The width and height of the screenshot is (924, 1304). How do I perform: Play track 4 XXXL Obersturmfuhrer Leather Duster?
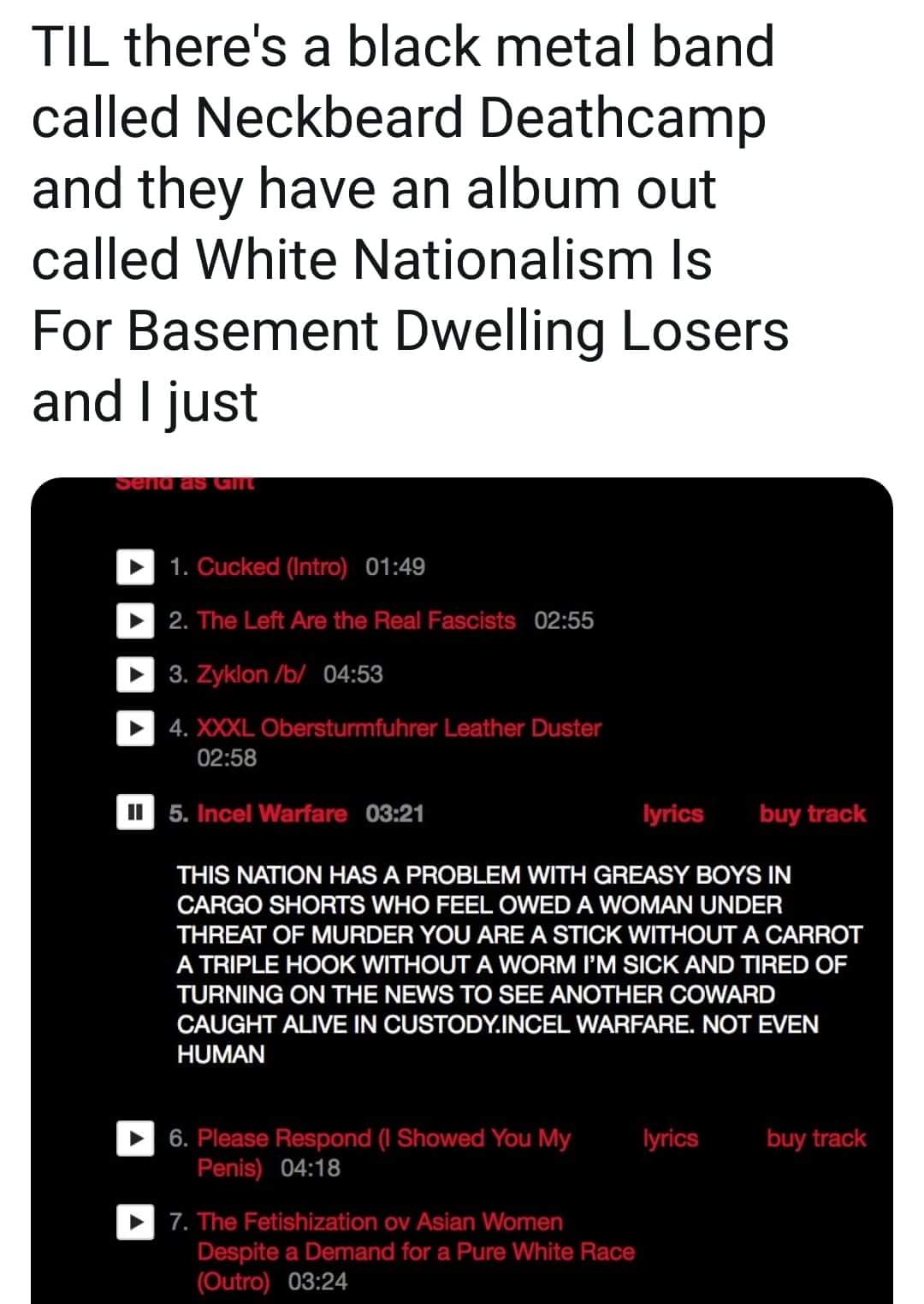(134, 729)
